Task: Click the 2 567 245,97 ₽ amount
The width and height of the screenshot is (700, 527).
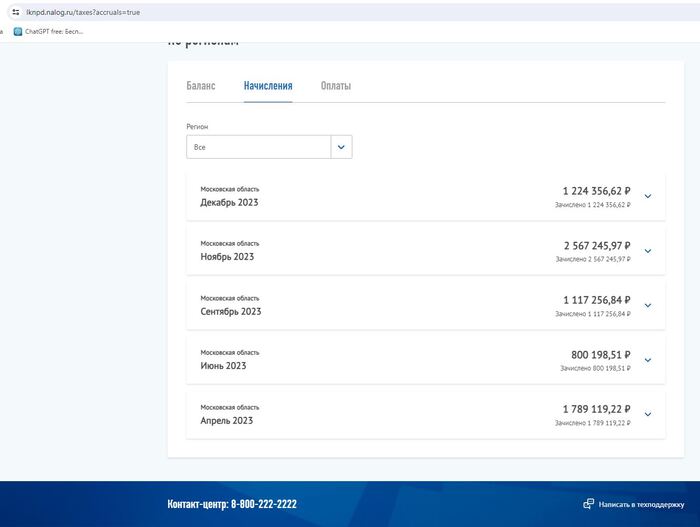Action: coord(596,245)
